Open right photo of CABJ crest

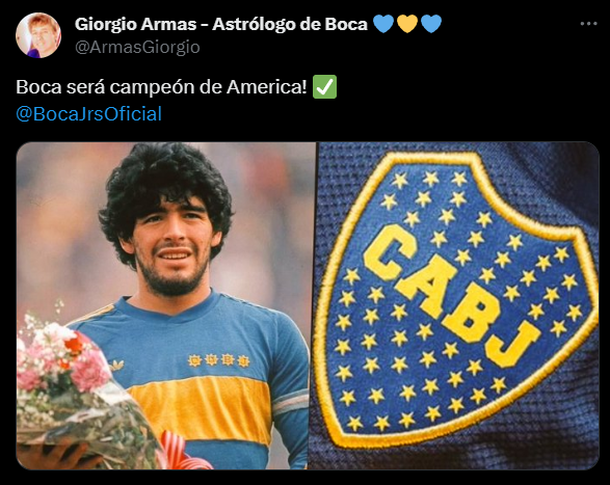[458, 306]
